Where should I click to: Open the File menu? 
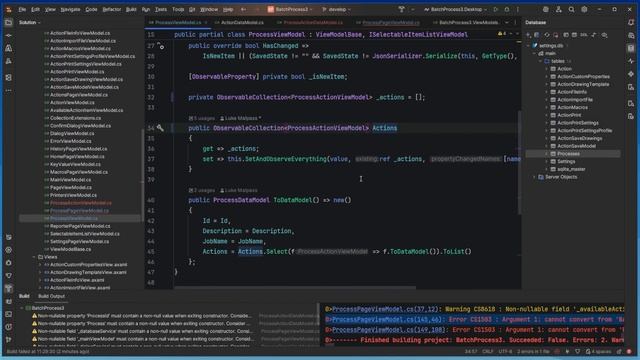point(22,9)
